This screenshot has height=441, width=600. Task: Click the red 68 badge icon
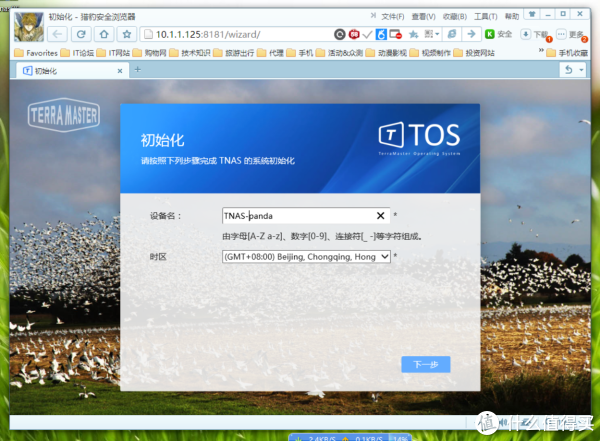tap(354, 34)
